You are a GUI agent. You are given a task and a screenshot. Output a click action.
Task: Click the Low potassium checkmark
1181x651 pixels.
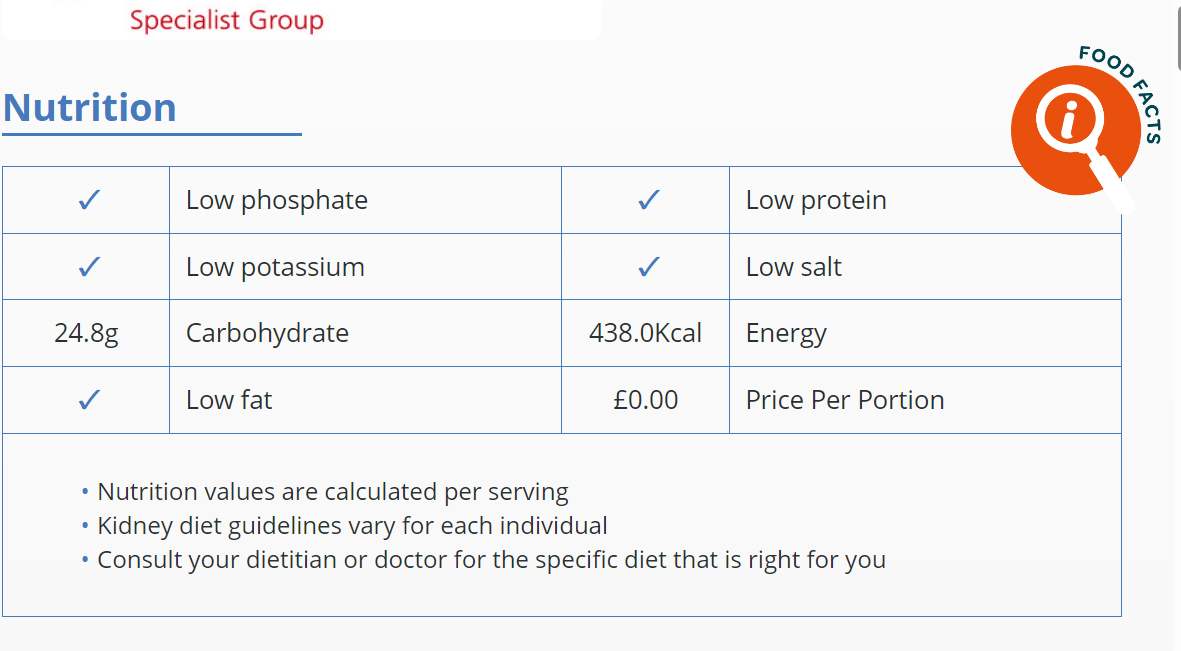(89, 267)
